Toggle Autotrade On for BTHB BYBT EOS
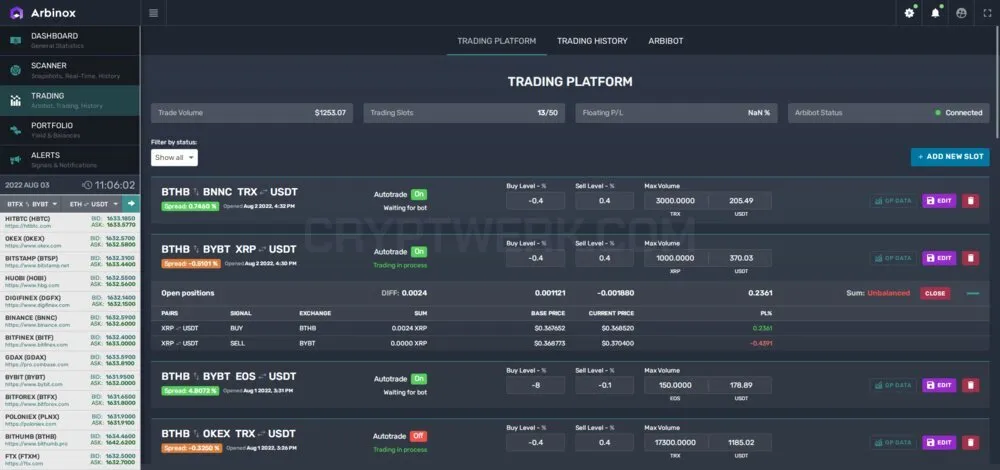The width and height of the screenshot is (1000, 470). (x=418, y=378)
